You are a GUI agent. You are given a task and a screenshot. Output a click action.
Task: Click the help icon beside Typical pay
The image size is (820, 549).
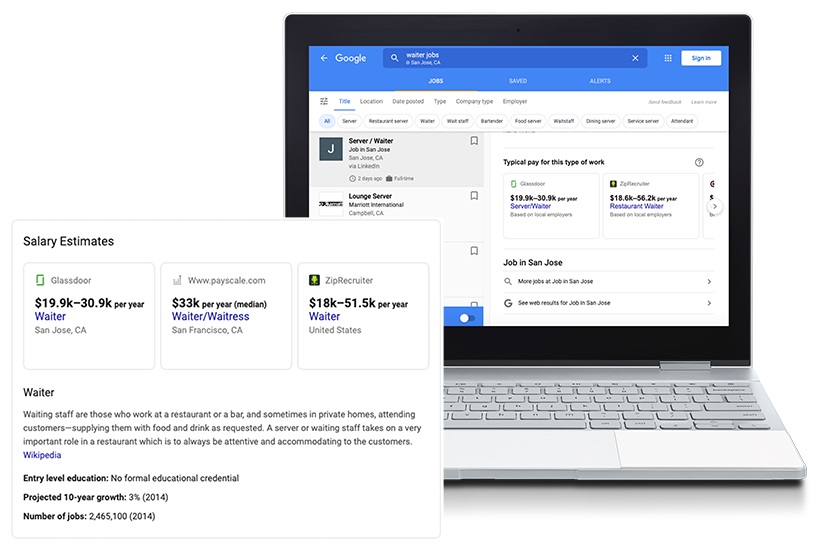tap(699, 162)
